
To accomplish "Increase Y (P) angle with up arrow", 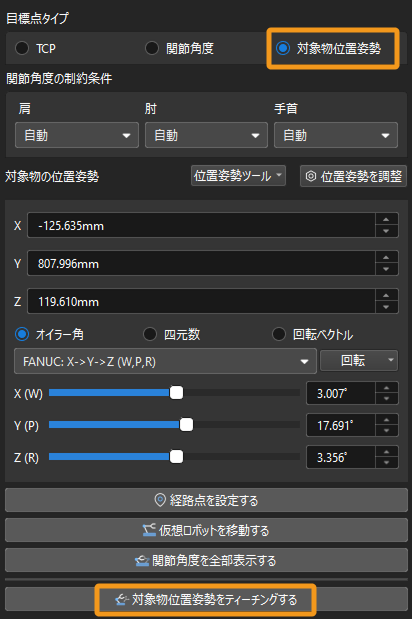I will click(386, 420).
